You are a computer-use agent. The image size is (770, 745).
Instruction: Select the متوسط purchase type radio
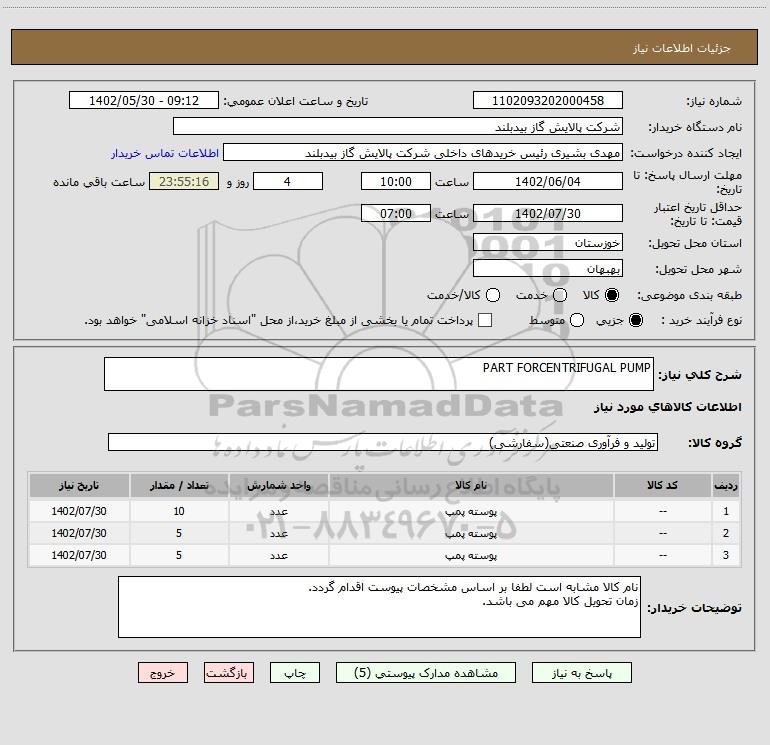click(x=577, y=320)
